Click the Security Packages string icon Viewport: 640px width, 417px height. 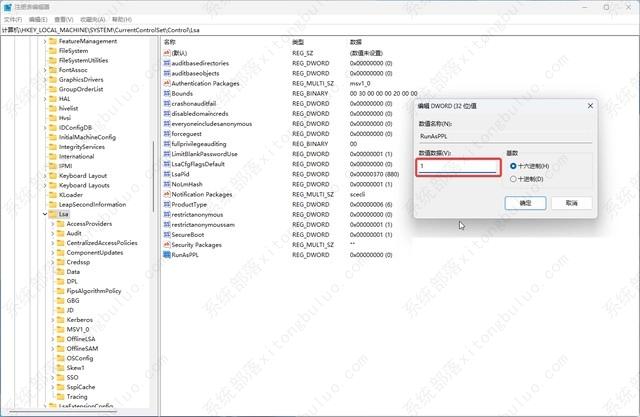167,244
